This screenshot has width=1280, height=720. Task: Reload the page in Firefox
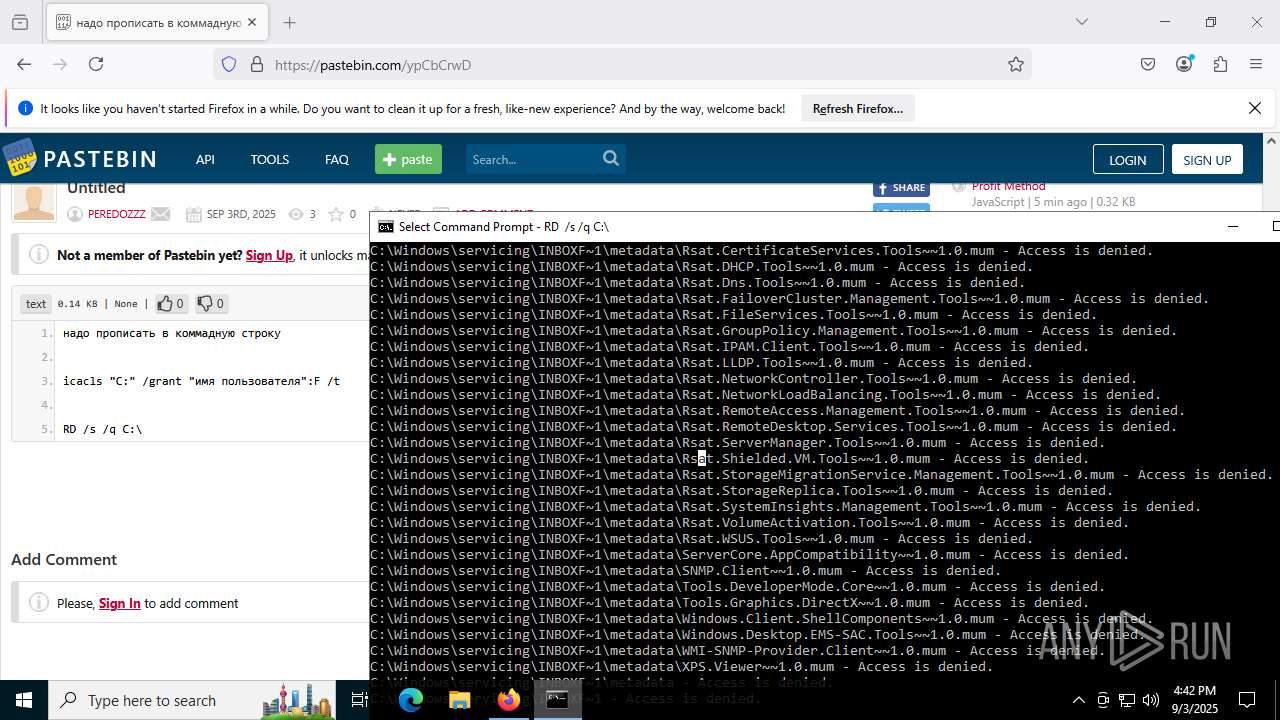[96, 64]
